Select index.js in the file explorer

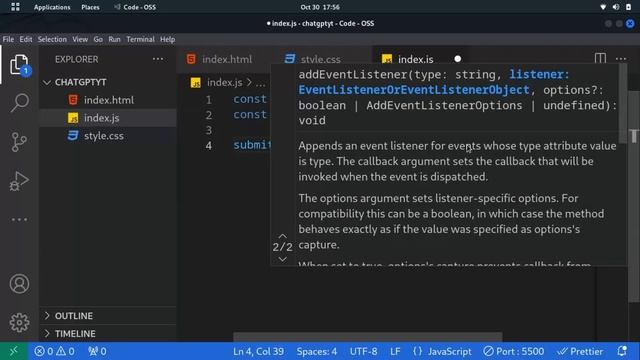point(108,118)
